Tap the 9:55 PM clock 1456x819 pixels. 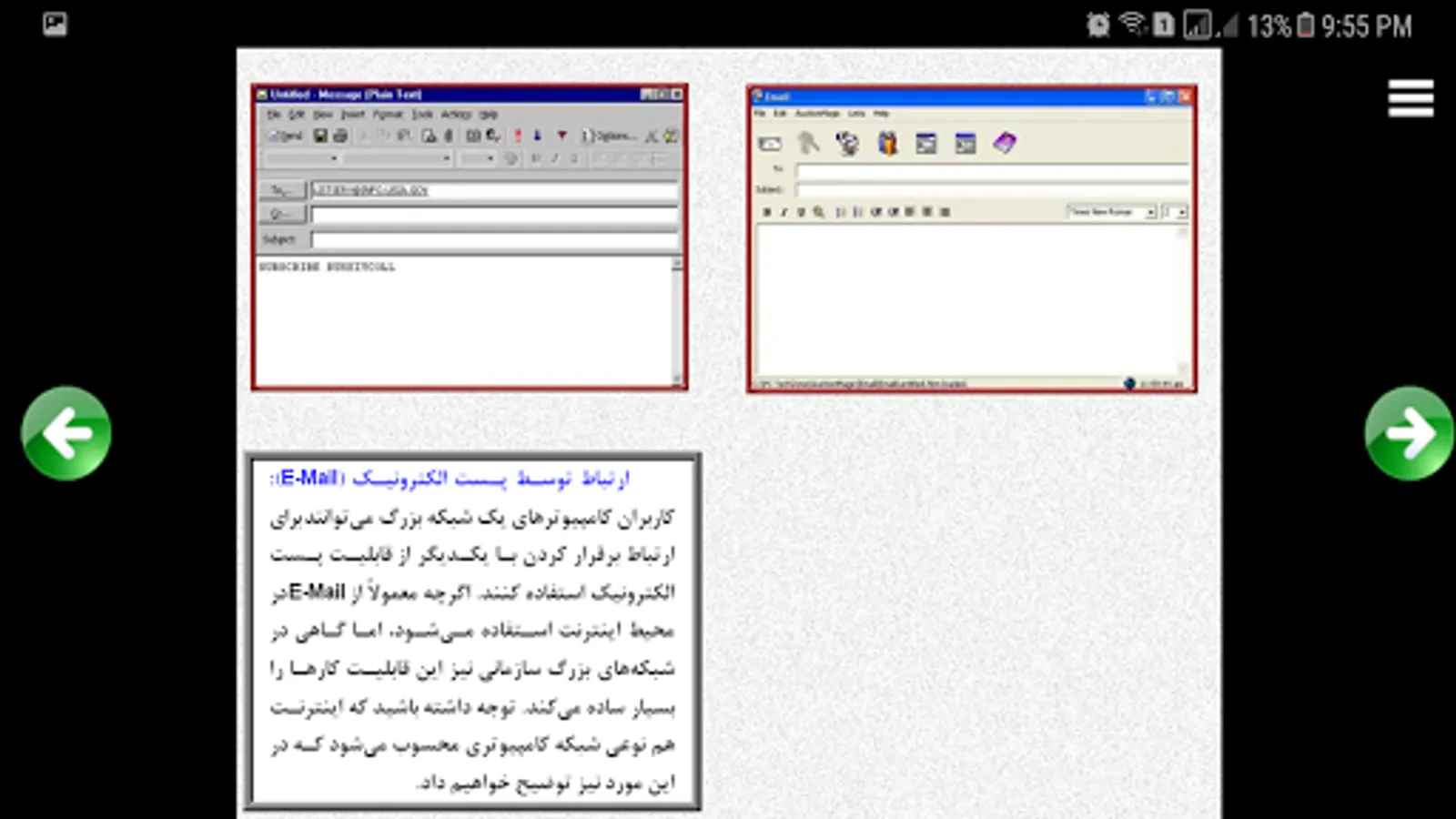pos(1367,26)
